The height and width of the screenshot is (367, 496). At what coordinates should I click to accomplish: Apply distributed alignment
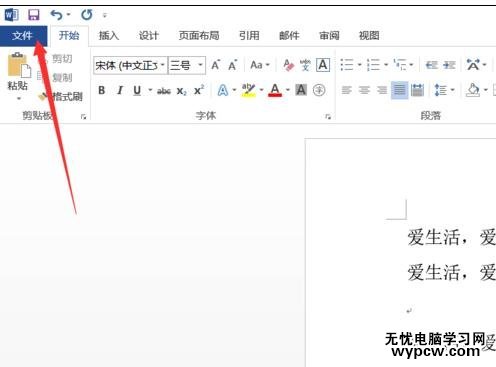tap(417, 90)
